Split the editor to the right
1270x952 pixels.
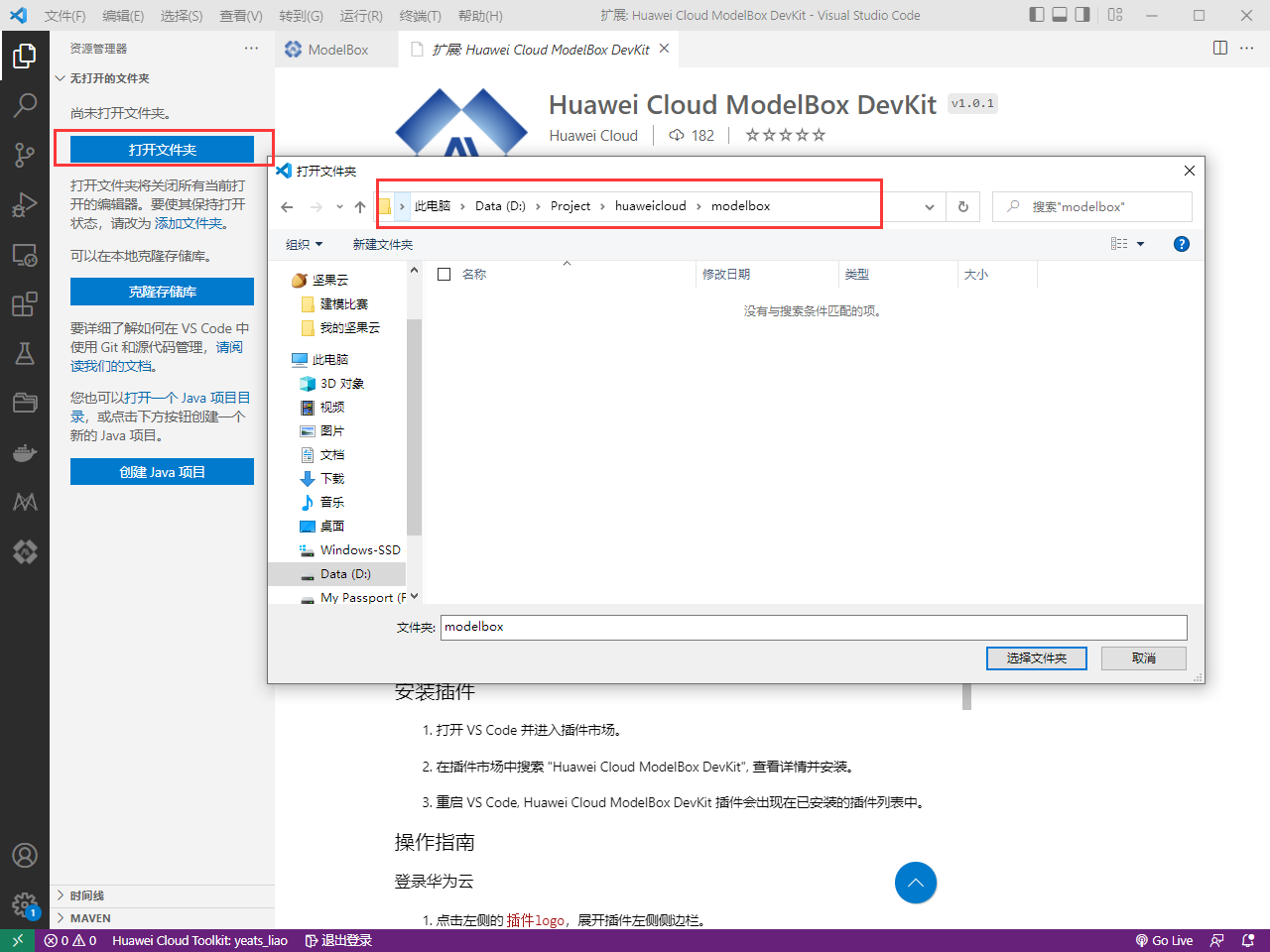1220,49
